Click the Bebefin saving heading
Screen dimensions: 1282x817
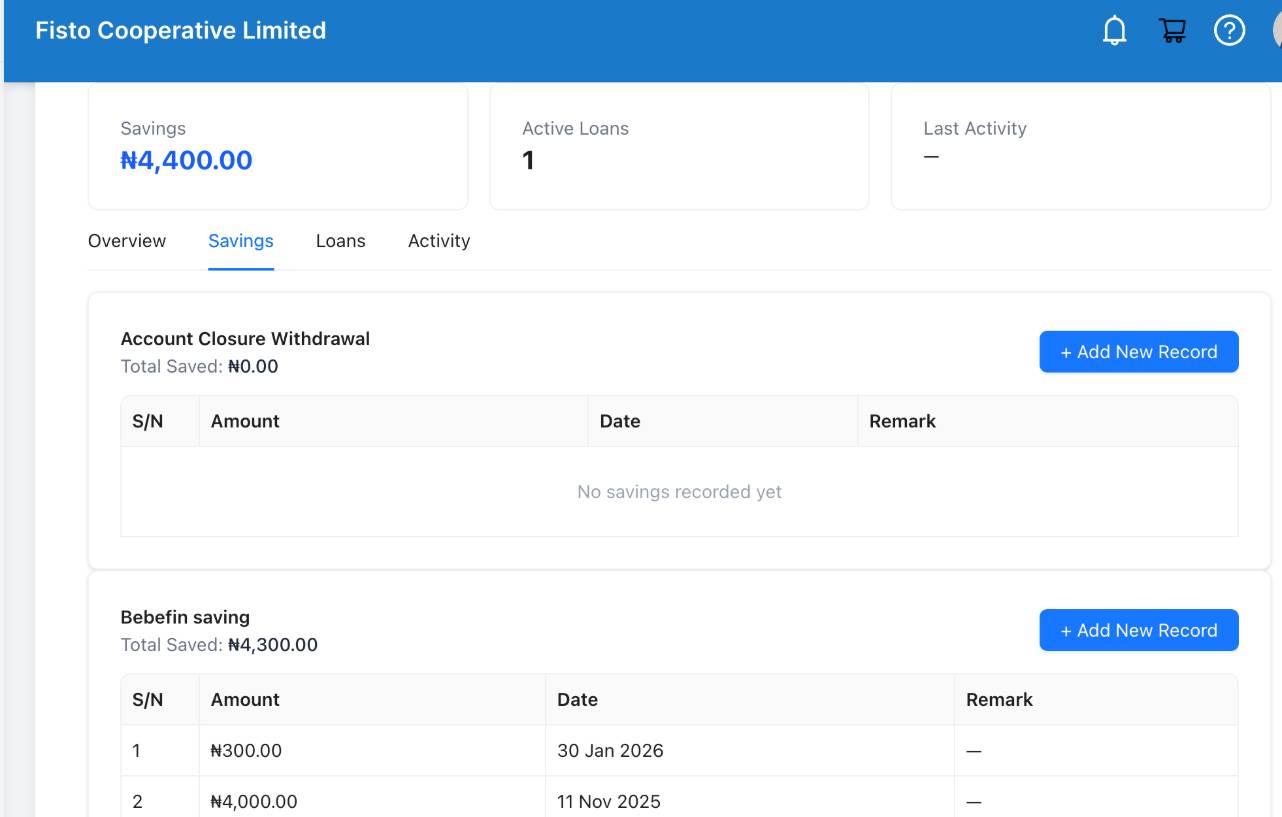pyautogui.click(x=185, y=617)
